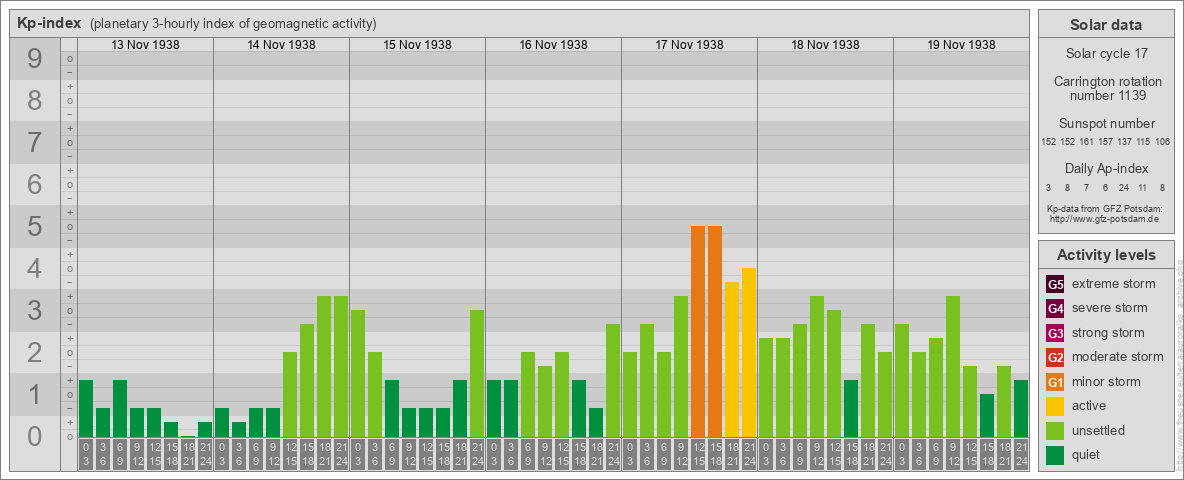Click the first orange bar on 17 Nov
Image resolution: width=1184 pixels, height=480 pixels.
tap(698, 331)
